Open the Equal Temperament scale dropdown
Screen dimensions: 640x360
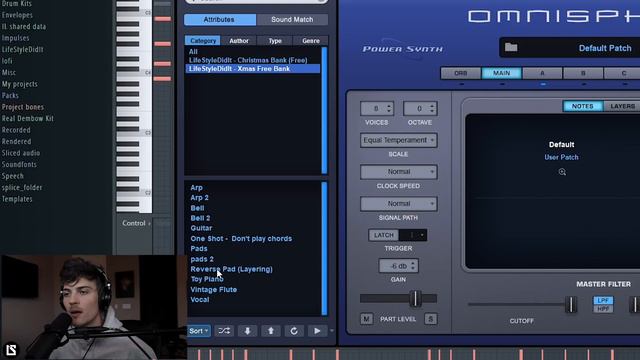(398, 140)
